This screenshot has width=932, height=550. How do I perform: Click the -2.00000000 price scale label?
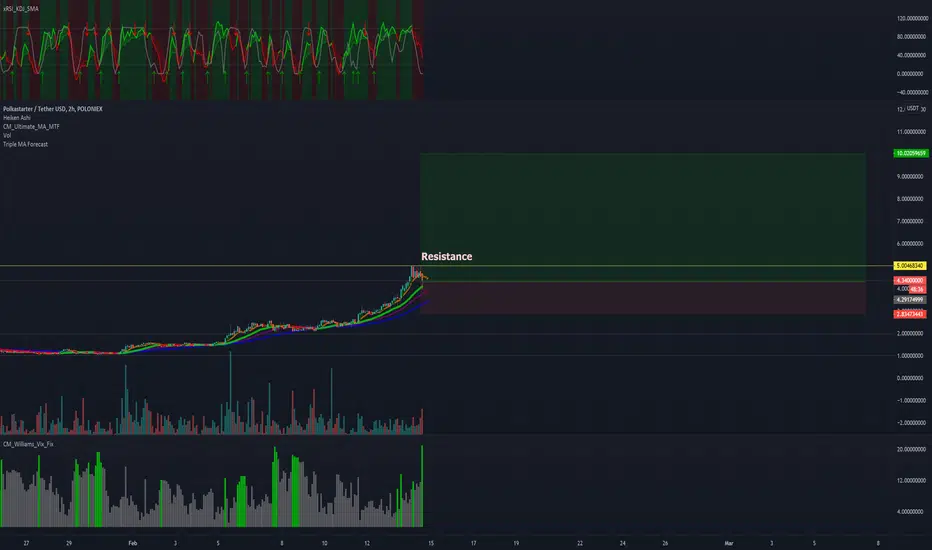coord(910,423)
